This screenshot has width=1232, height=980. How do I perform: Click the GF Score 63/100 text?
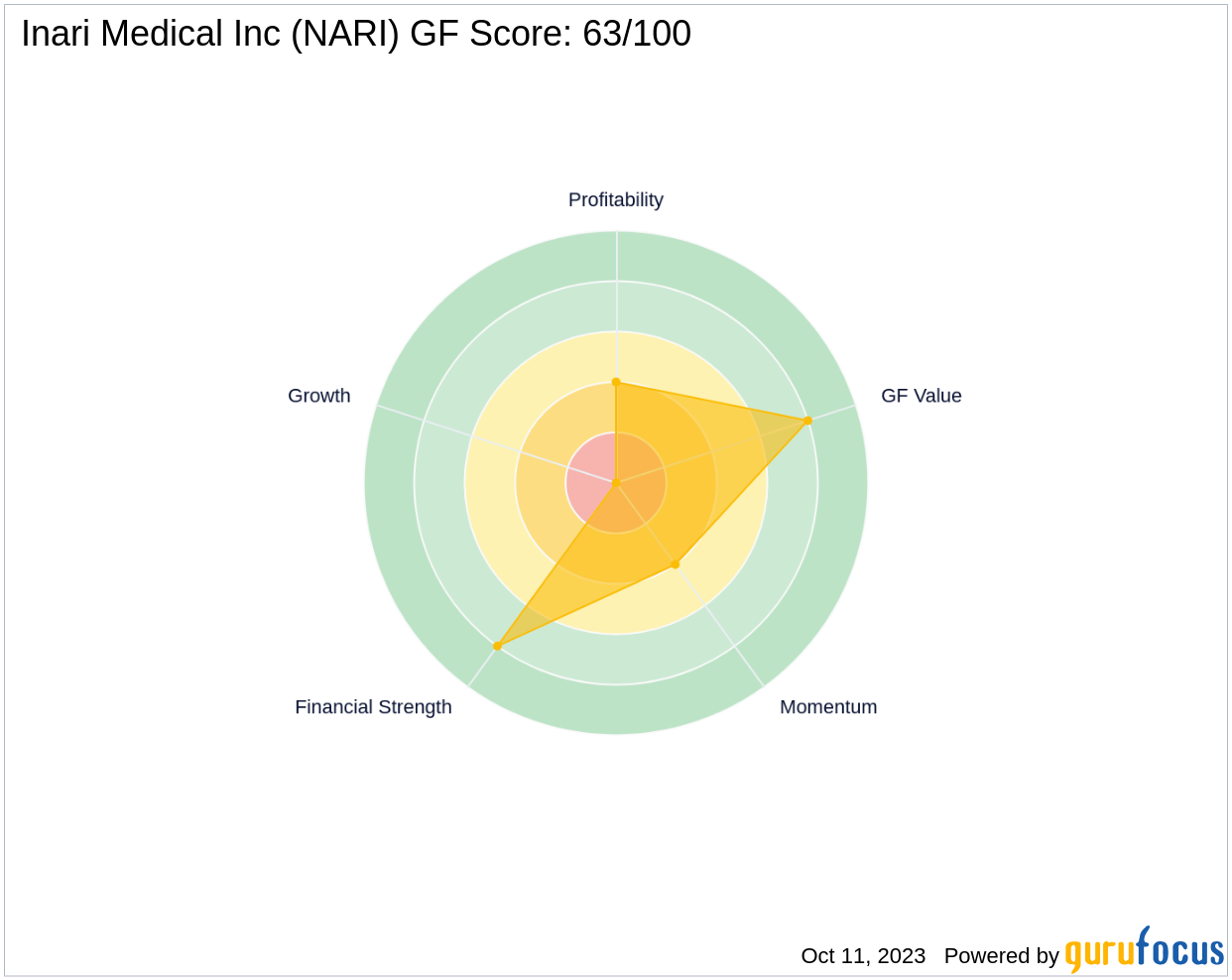(551, 34)
